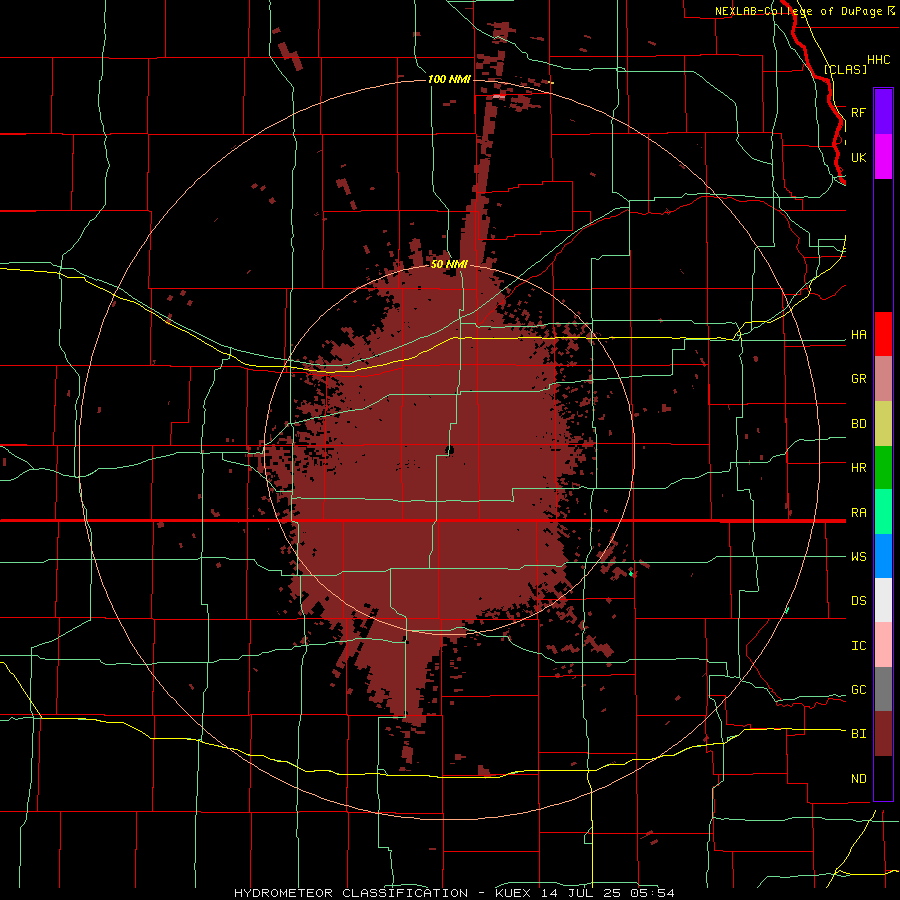Click the 100 NMI range ring label
The width and height of the screenshot is (900, 900).
point(449,79)
